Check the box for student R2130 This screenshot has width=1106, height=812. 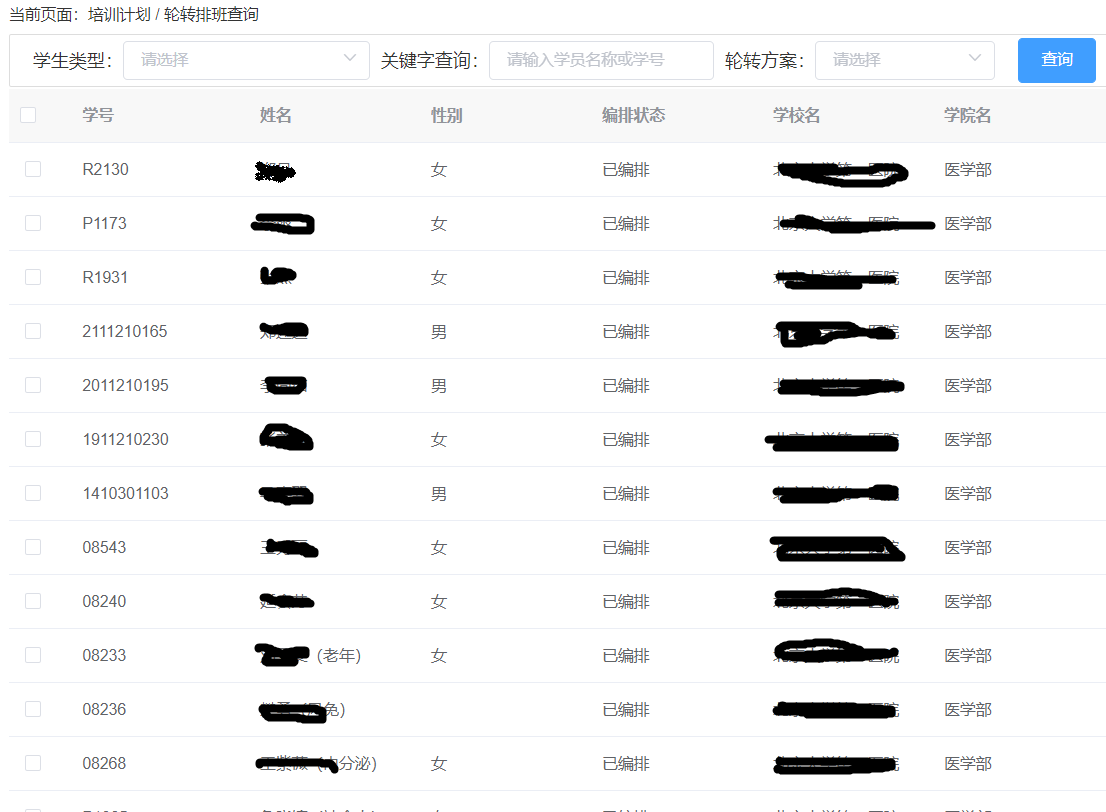coord(33,169)
